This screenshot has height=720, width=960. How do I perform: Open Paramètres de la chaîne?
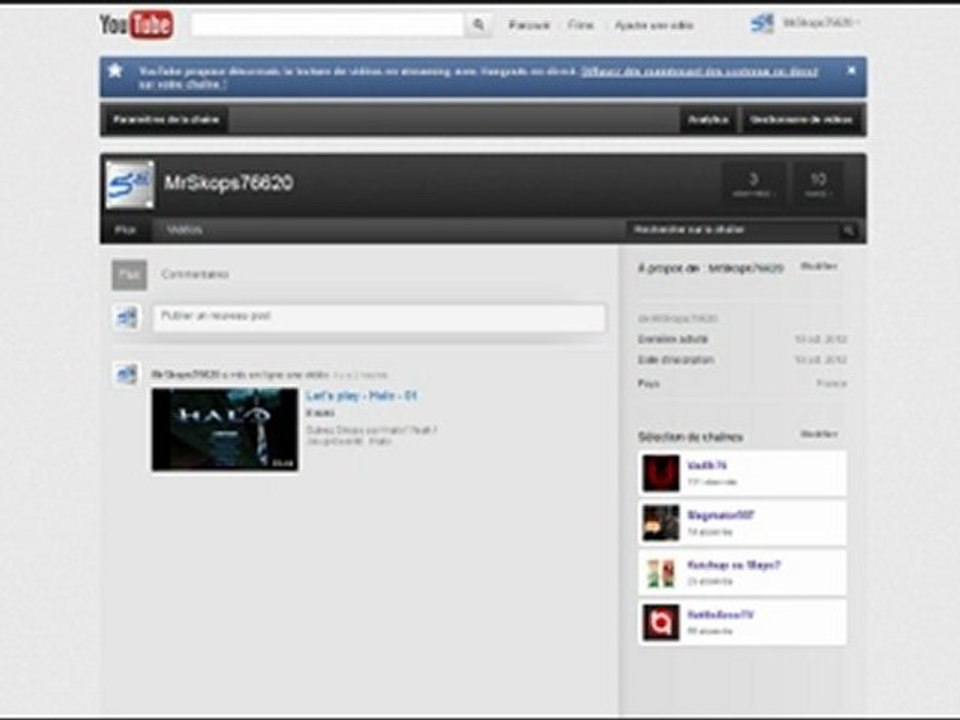(166, 119)
